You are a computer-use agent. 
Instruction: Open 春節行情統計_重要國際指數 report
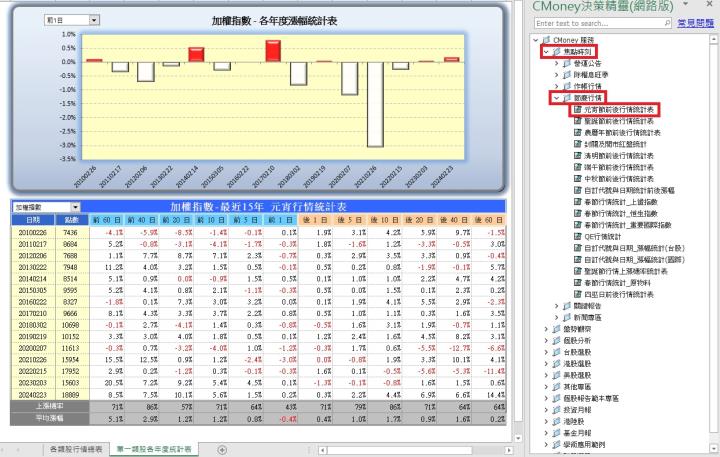(x=628, y=225)
